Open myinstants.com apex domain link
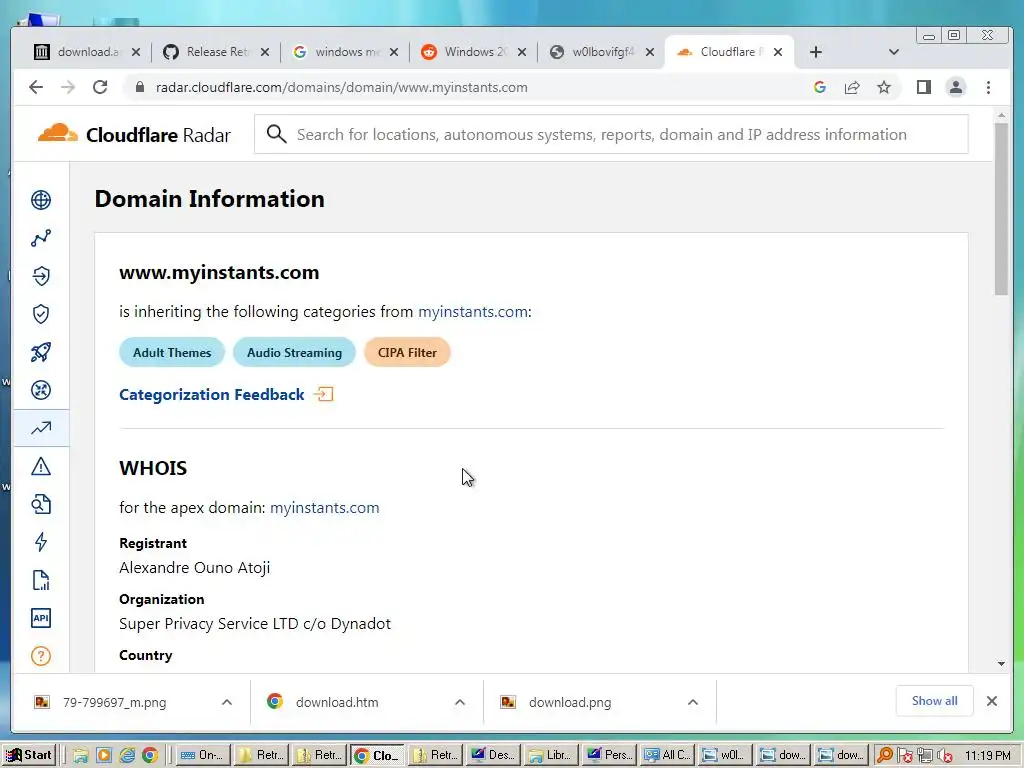The width and height of the screenshot is (1024, 768). tap(325, 507)
